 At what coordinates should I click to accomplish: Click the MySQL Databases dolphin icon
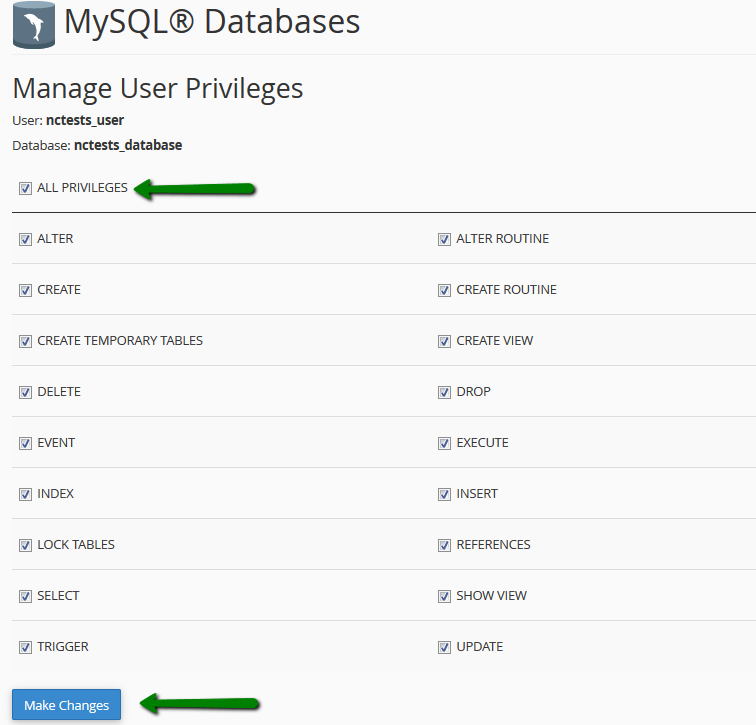[x=33, y=25]
